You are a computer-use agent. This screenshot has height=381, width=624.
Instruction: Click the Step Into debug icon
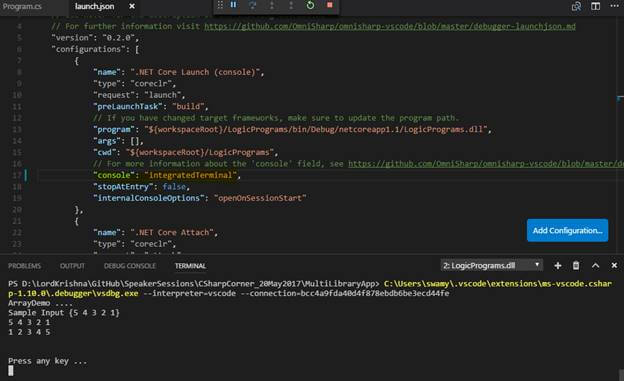272,5
